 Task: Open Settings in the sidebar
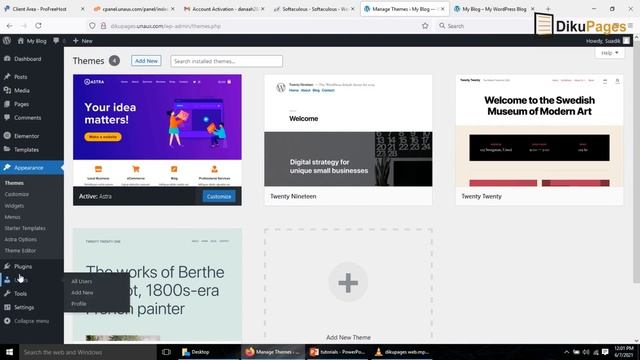pyautogui.click(x=24, y=307)
